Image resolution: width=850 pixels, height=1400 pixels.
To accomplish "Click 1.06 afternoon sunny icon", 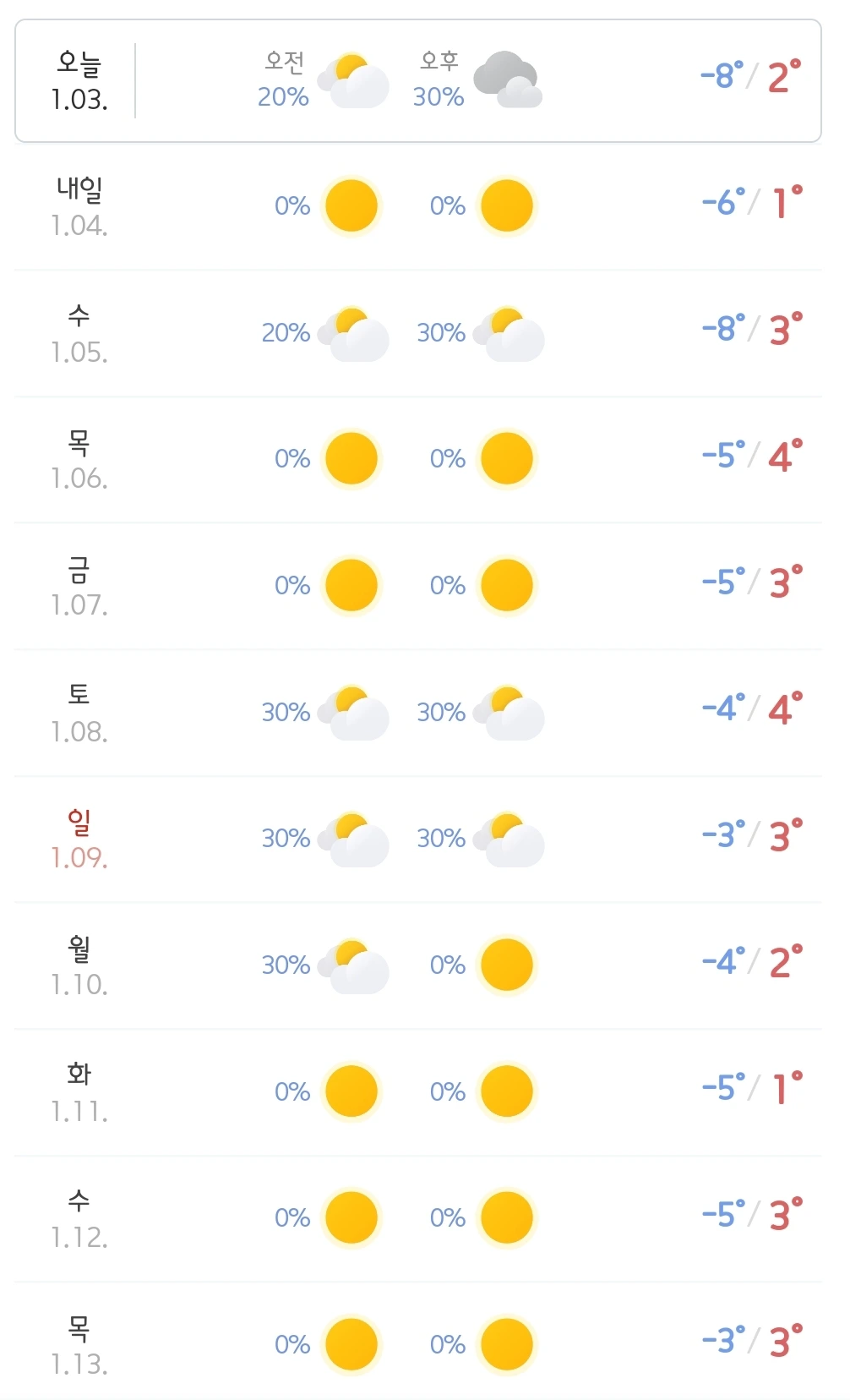I will (x=507, y=458).
